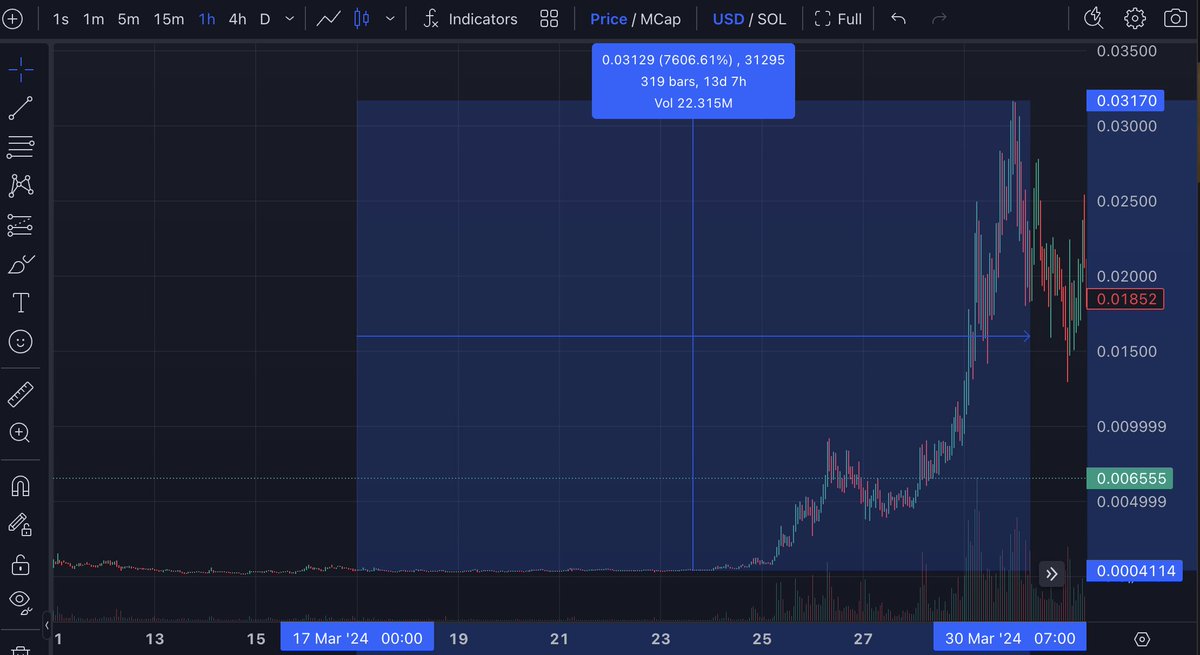The height and width of the screenshot is (655, 1200).
Task: Open the long position forecasting tool
Action: click(x=20, y=225)
